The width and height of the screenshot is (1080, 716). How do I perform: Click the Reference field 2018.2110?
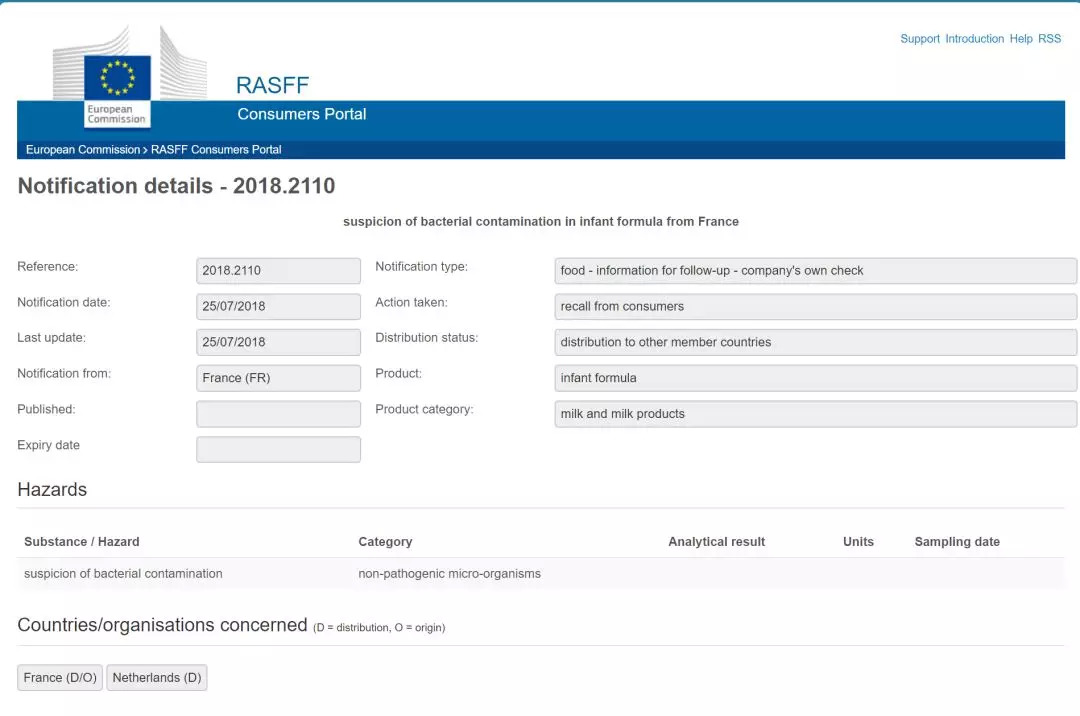click(x=278, y=271)
